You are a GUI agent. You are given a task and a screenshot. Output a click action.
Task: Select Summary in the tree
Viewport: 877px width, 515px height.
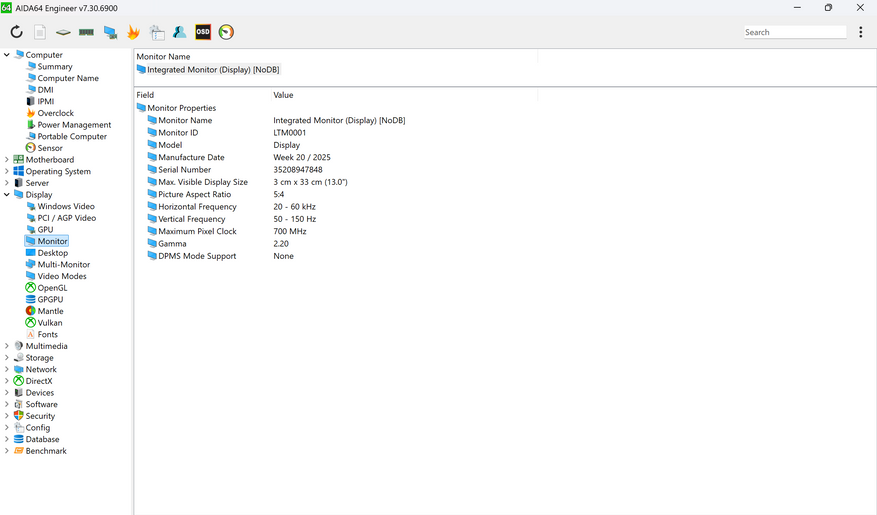coord(55,67)
